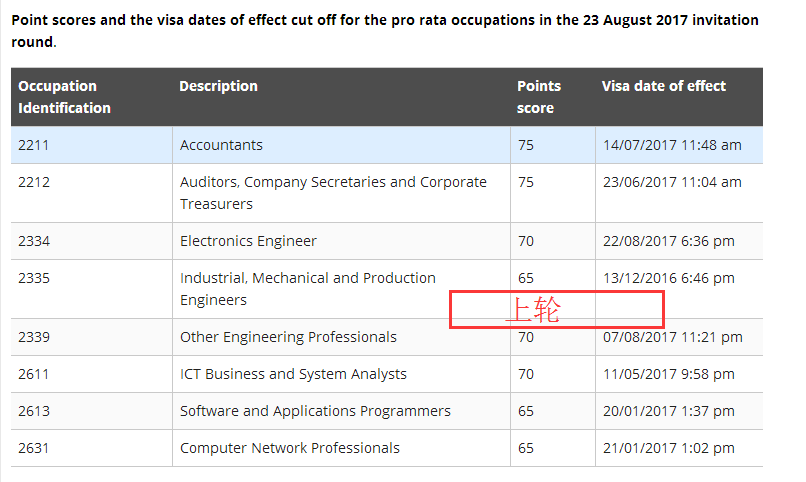Image resolution: width=806 pixels, height=482 pixels.
Task: Click Industrial, Mechanical and Production Engineers
Action: [x=307, y=289]
